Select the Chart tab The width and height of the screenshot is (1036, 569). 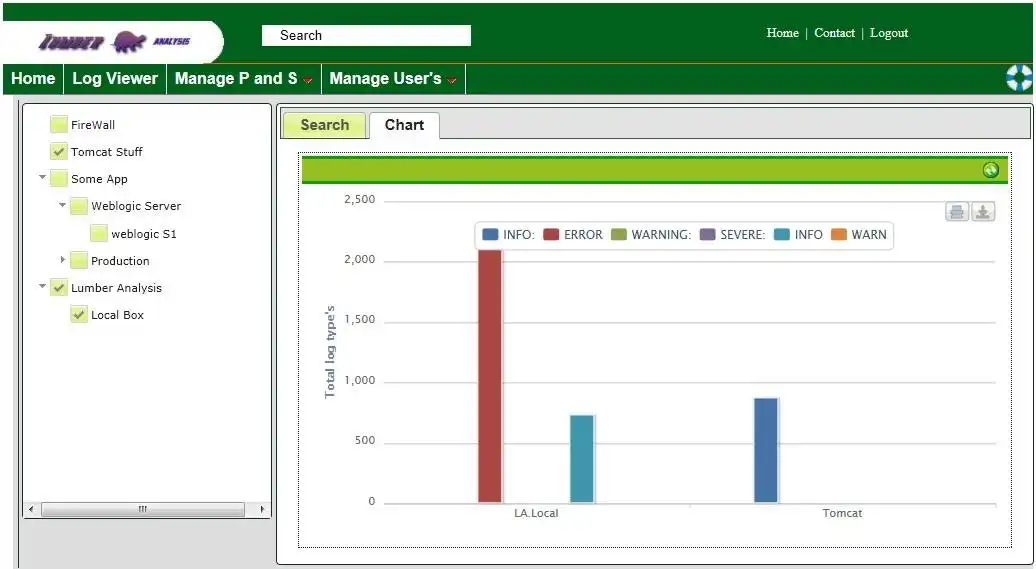[404, 125]
